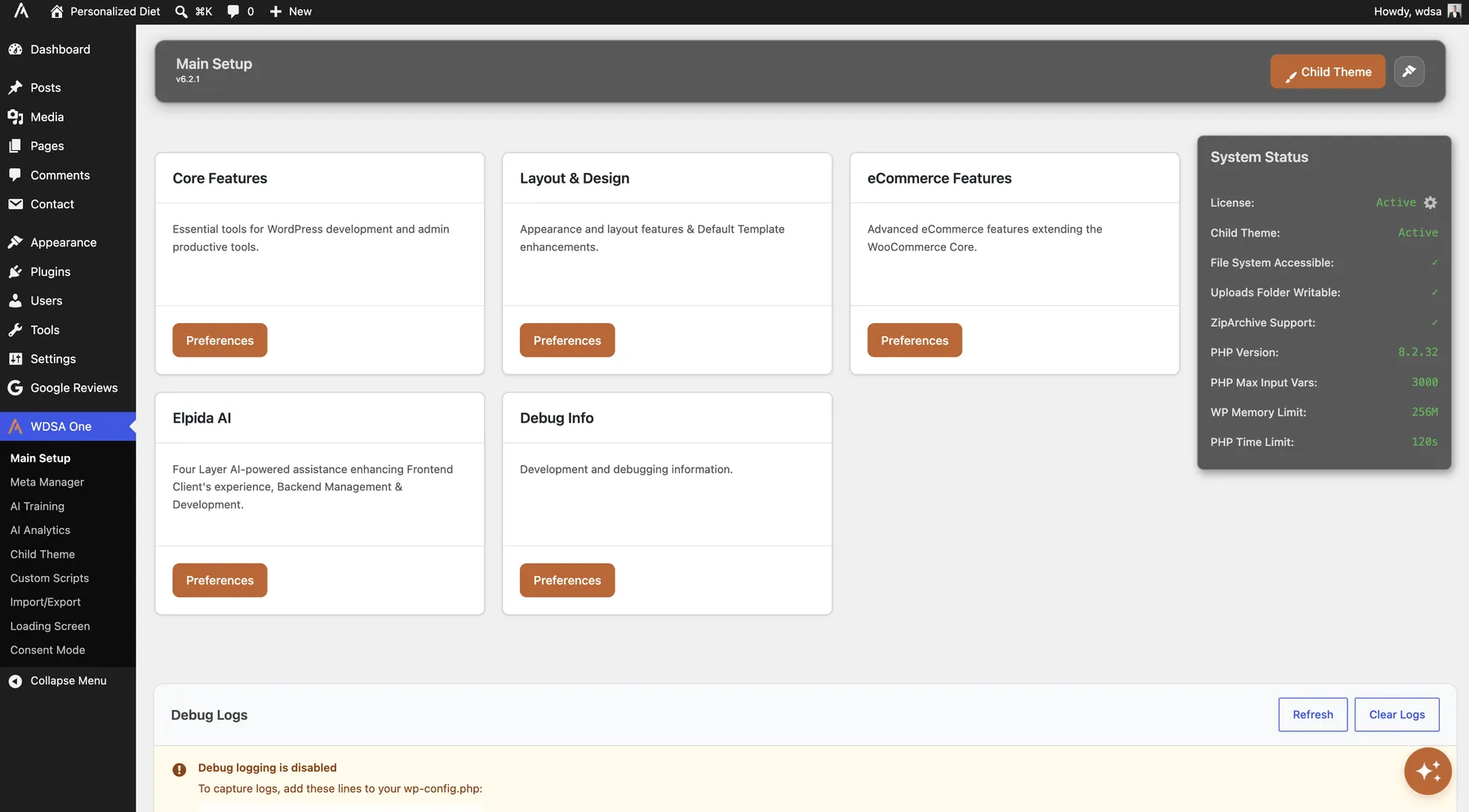Click the pin icon button in Main Setup header
1469x812 pixels.
pyautogui.click(x=1409, y=71)
